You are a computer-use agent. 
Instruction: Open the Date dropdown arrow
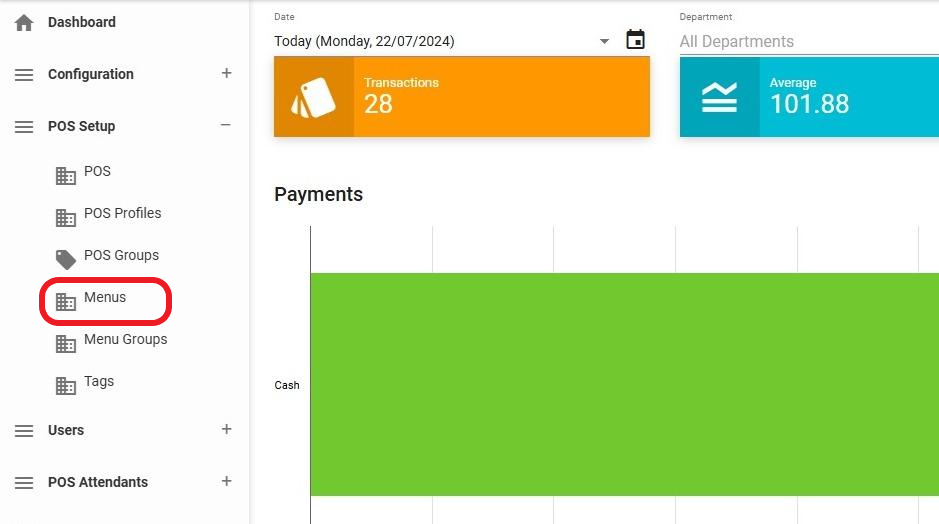604,42
